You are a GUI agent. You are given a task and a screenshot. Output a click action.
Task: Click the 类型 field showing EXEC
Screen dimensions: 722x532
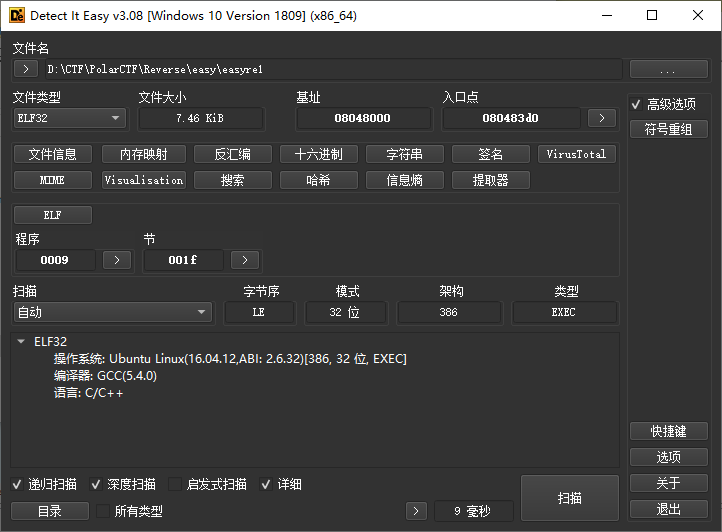(564, 312)
